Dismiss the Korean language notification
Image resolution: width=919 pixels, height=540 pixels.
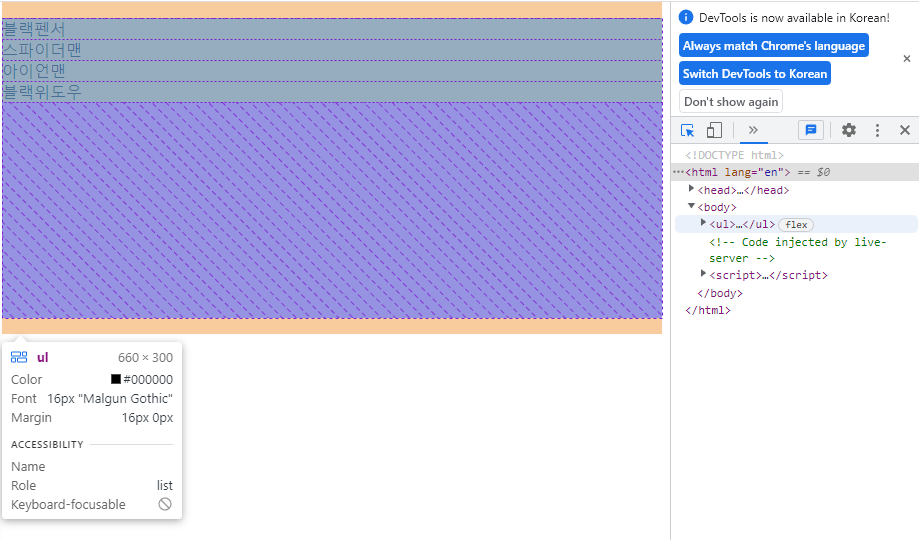pos(907,59)
